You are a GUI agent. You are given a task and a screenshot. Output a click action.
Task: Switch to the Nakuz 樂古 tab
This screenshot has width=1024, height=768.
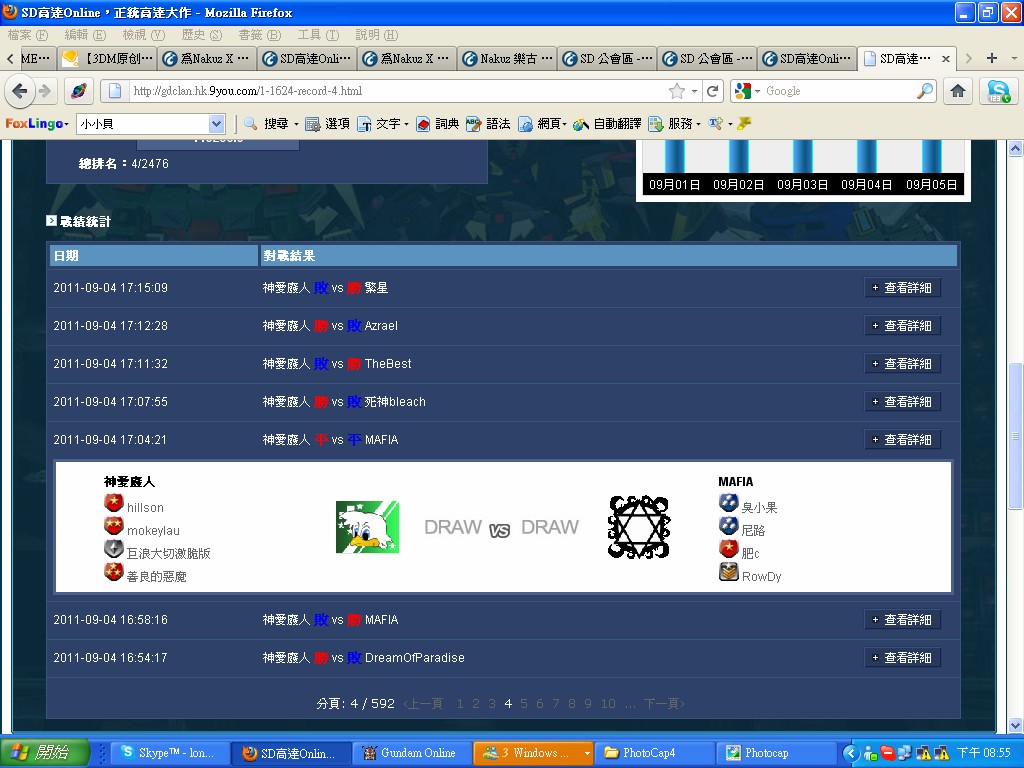click(507, 59)
